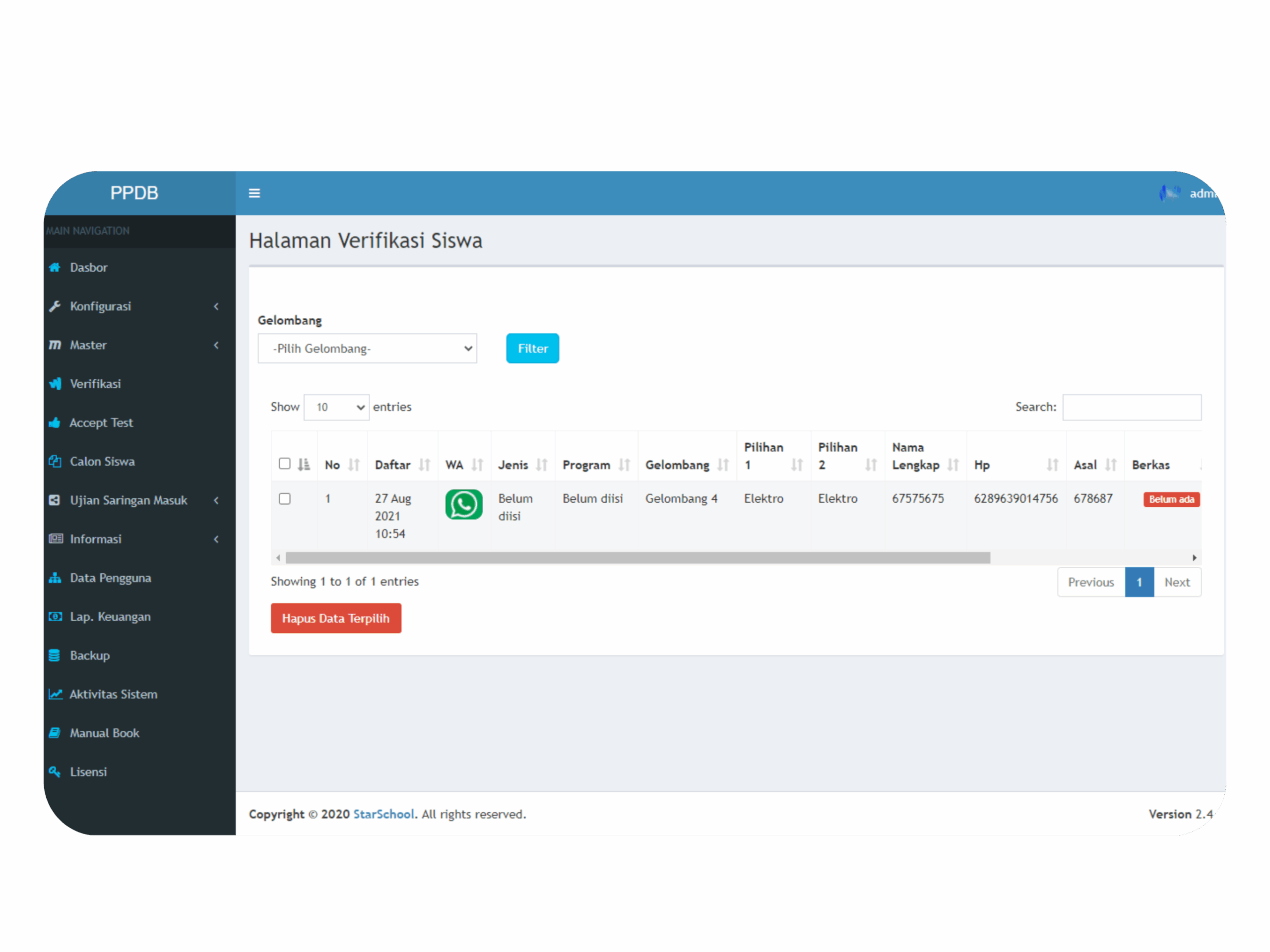This screenshot has height=952, width=1270.
Task: Tick the checkbox for row 1
Action: click(x=285, y=499)
